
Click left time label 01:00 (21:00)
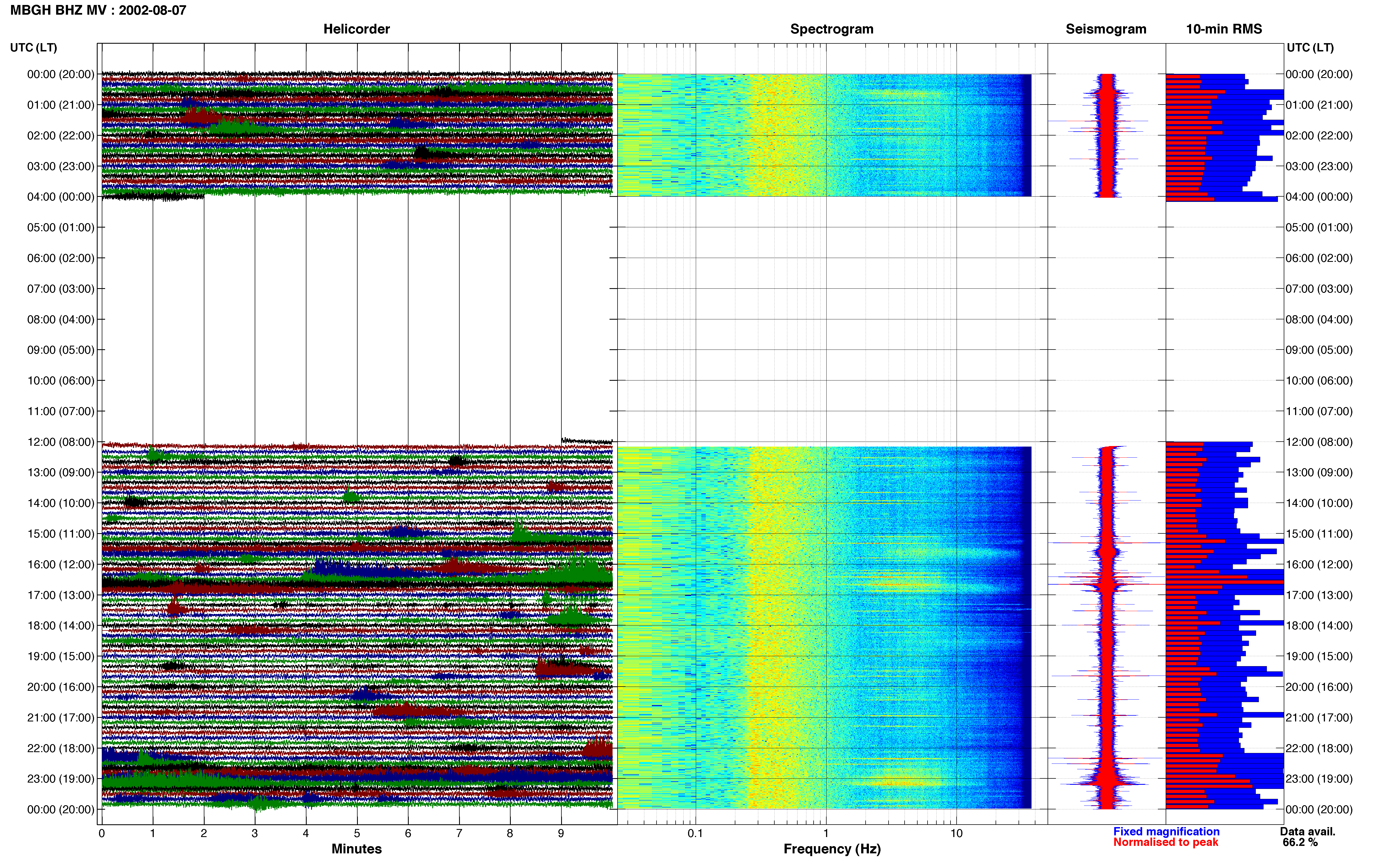click(61, 105)
